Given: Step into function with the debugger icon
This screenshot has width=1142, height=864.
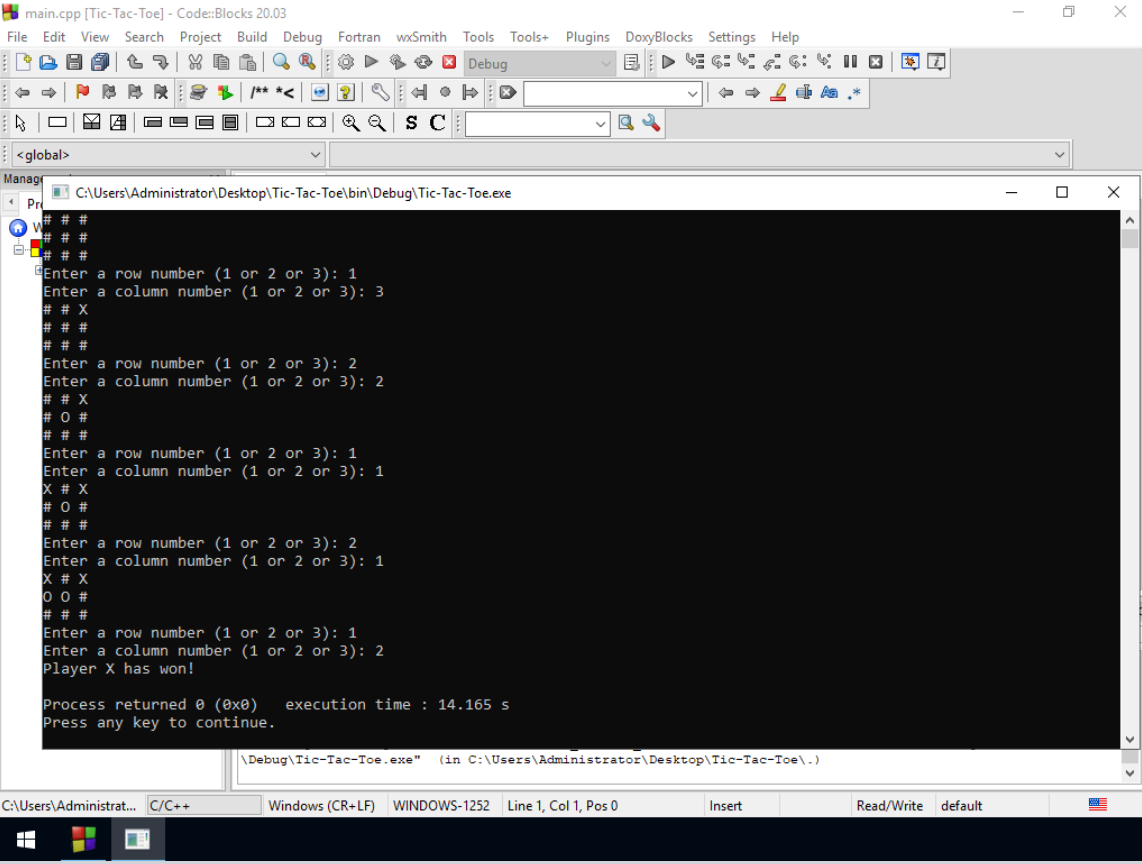Looking at the screenshot, I should coord(746,63).
